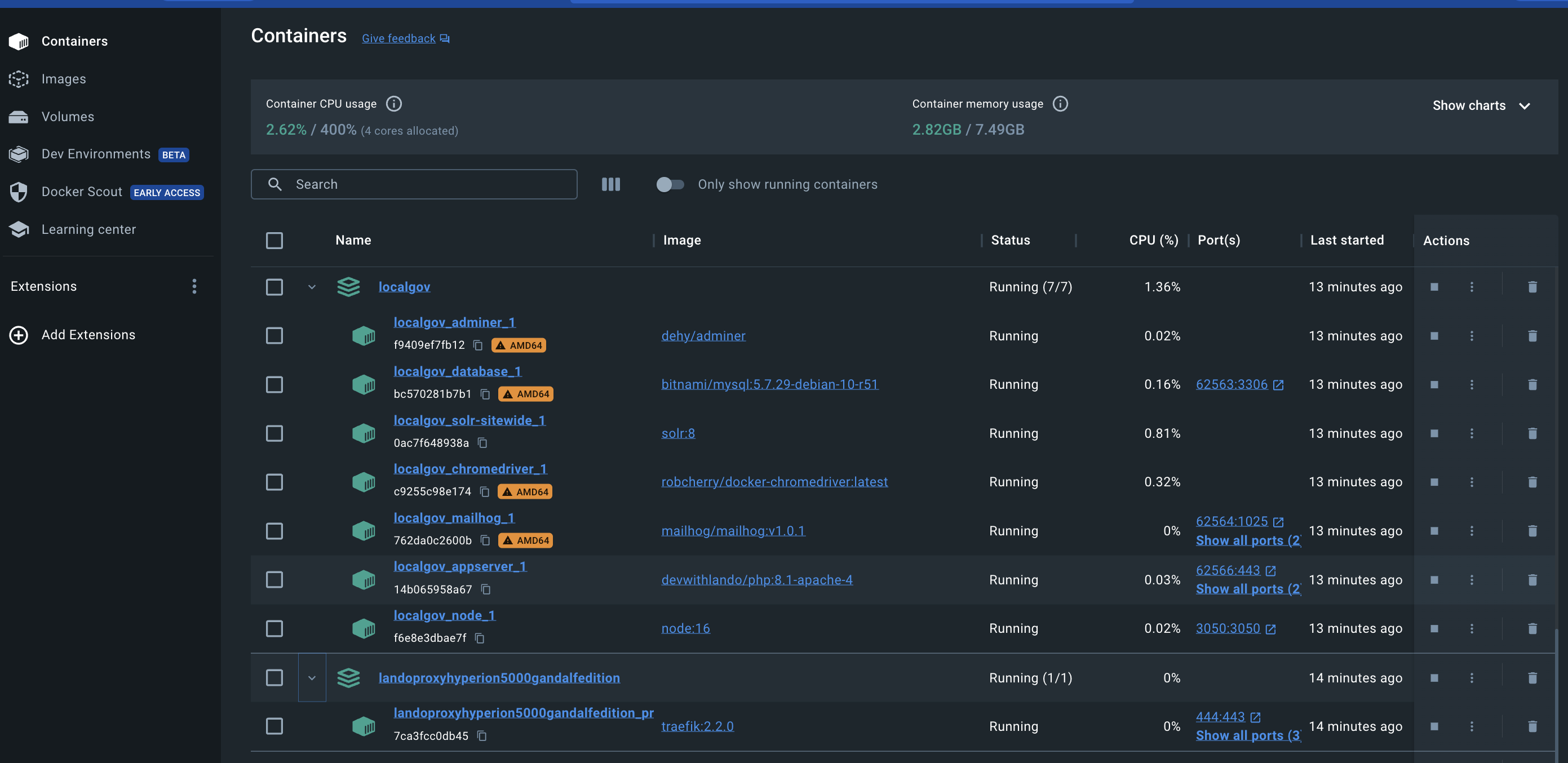The width and height of the screenshot is (1568, 763).
Task: Collapse the landoproxyhyperion5000gandalfedition group
Action: click(x=311, y=677)
